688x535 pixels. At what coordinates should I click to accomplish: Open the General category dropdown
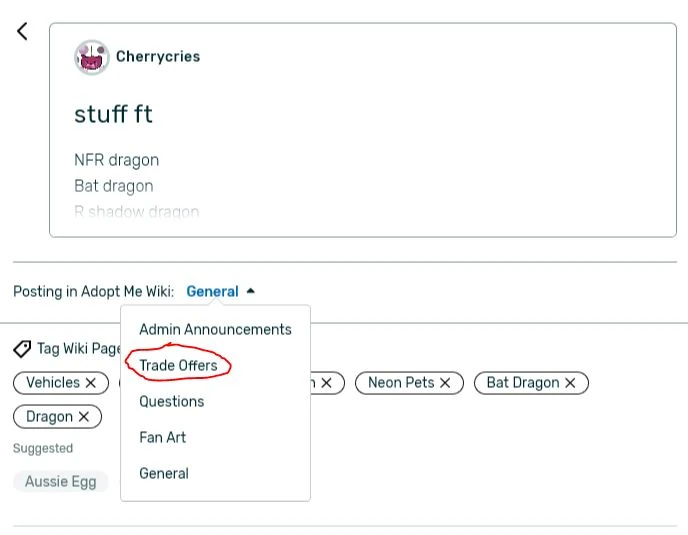click(x=212, y=292)
